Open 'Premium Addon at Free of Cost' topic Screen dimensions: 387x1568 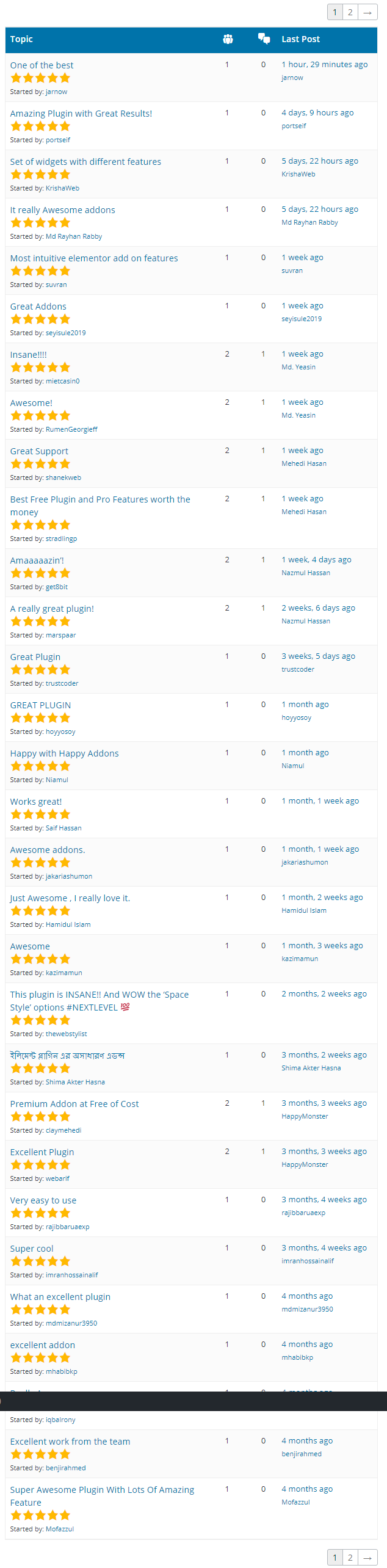pyautogui.click(x=74, y=1104)
